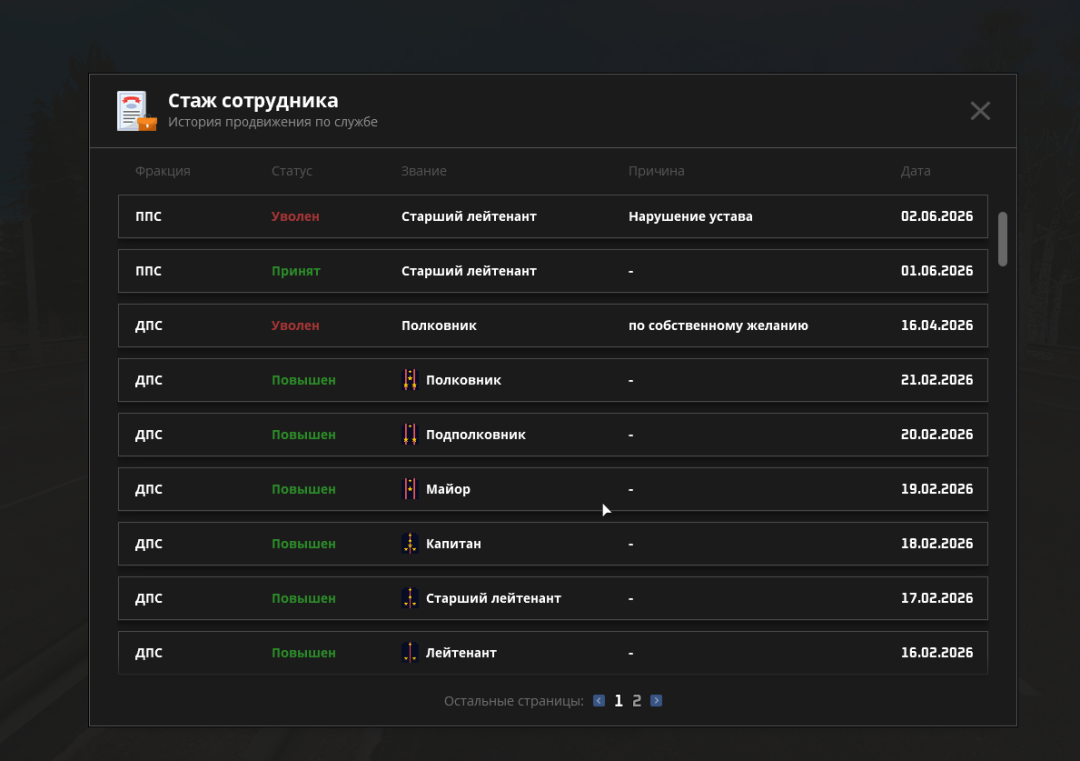Click the Звание column header

[424, 171]
